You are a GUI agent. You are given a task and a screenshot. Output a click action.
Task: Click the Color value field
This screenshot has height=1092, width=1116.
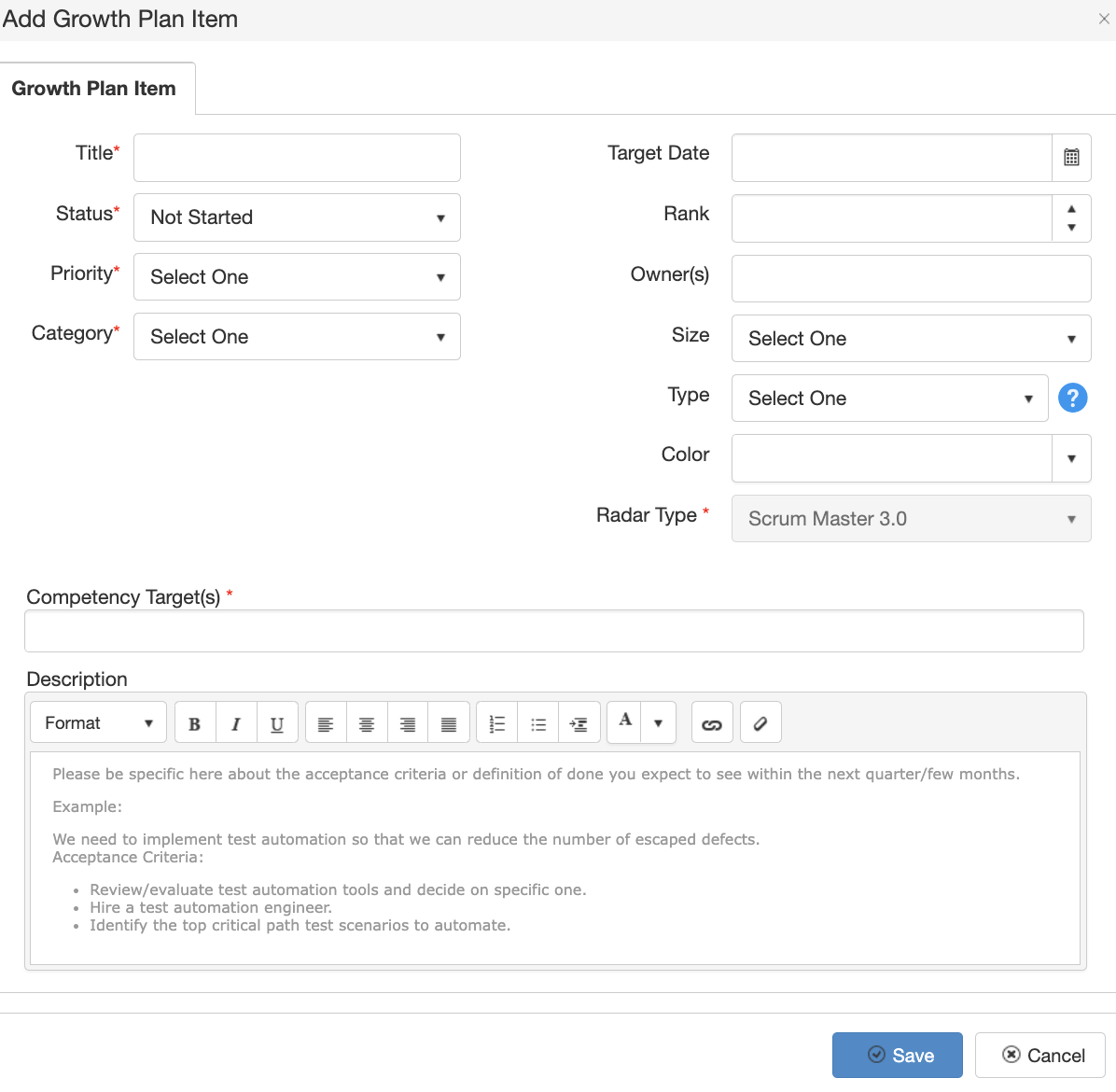tap(892, 458)
